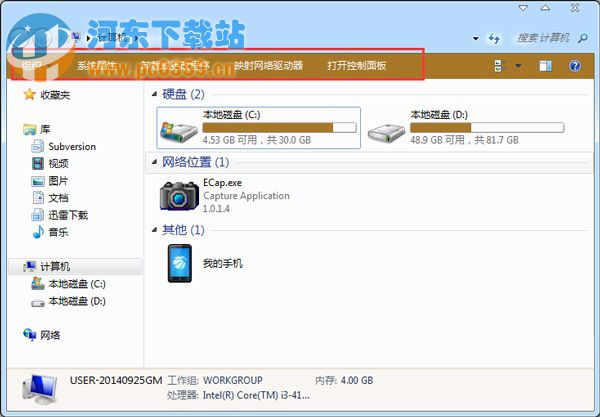Click the 1.0.1.4 version text
Screen dimensions: 600x417
coord(216,208)
